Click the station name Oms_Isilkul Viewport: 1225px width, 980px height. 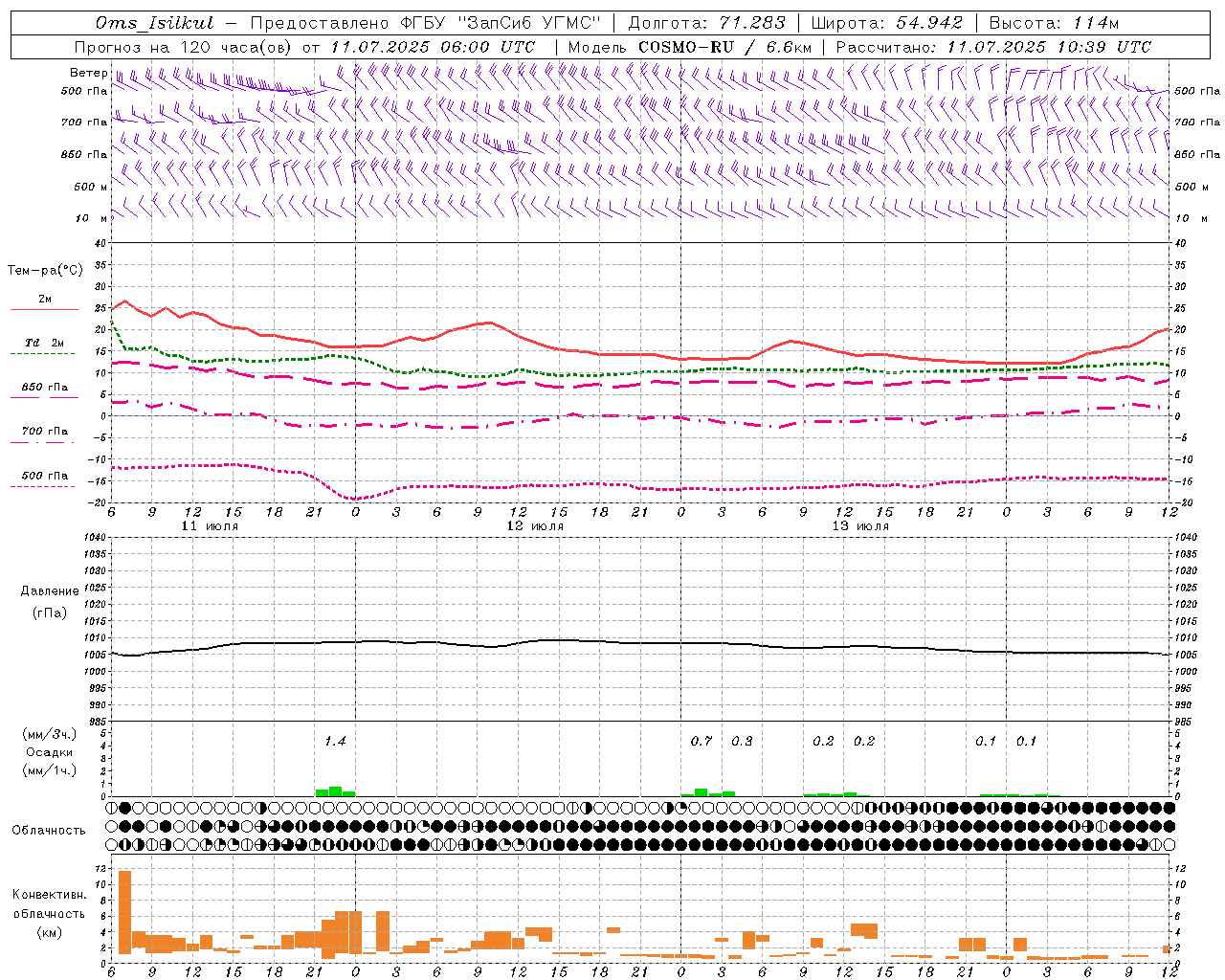coord(155,23)
